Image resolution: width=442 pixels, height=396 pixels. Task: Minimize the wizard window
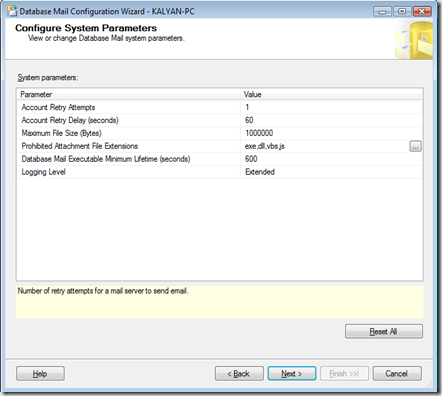coord(382,11)
